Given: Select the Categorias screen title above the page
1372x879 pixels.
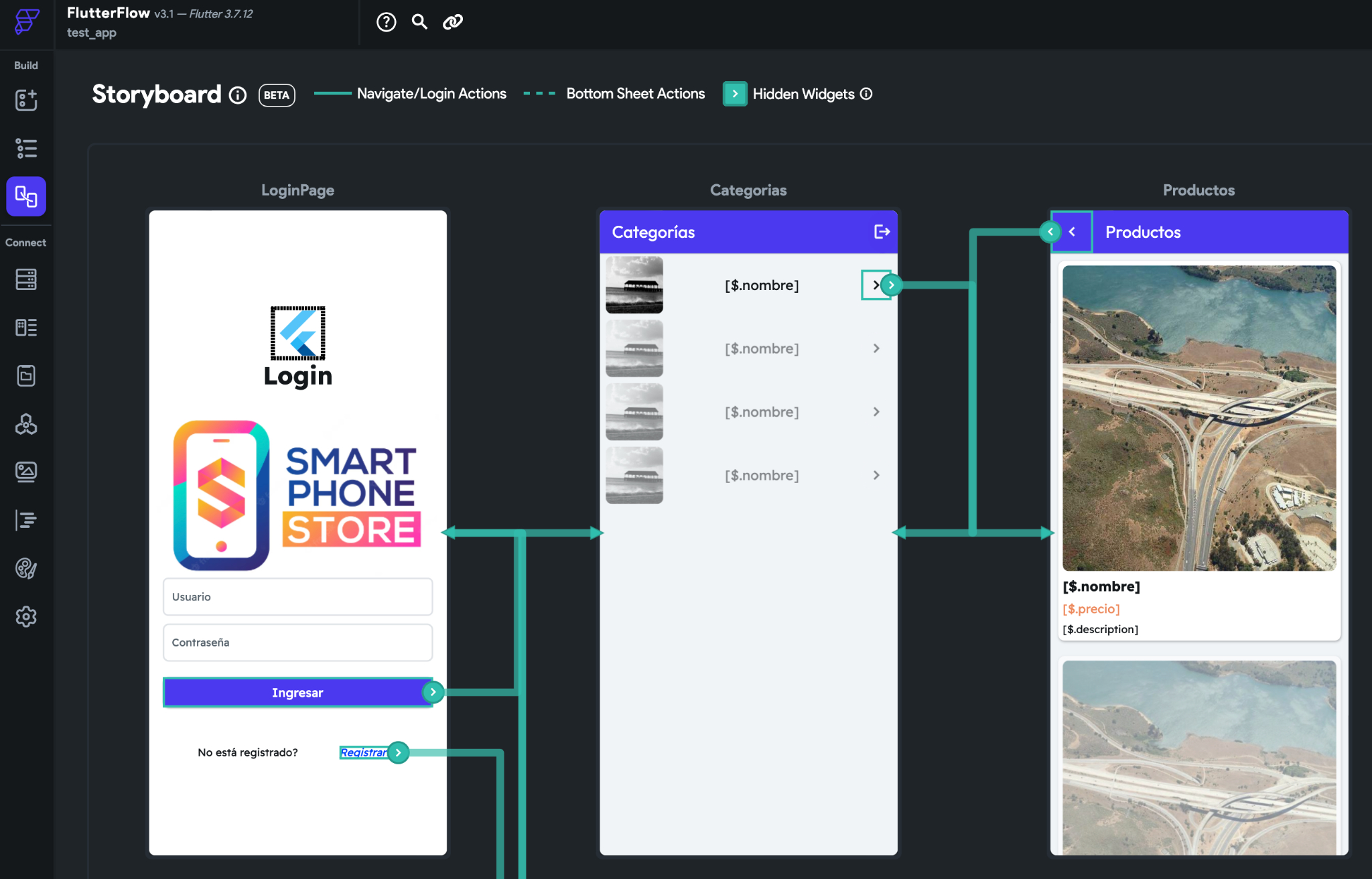Looking at the screenshot, I should pyautogui.click(x=748, y=190).
